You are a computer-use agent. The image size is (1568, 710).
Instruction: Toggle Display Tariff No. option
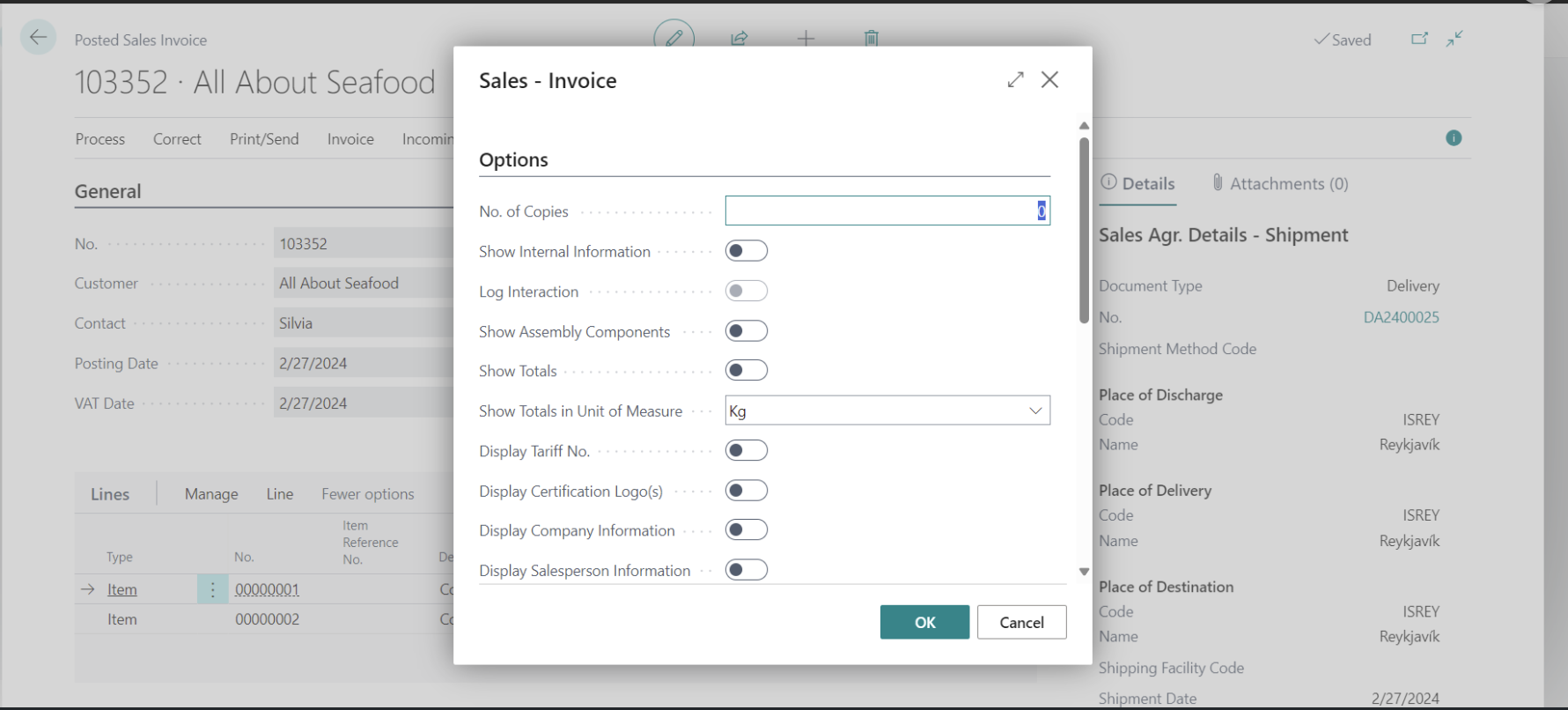coord(746,451)
